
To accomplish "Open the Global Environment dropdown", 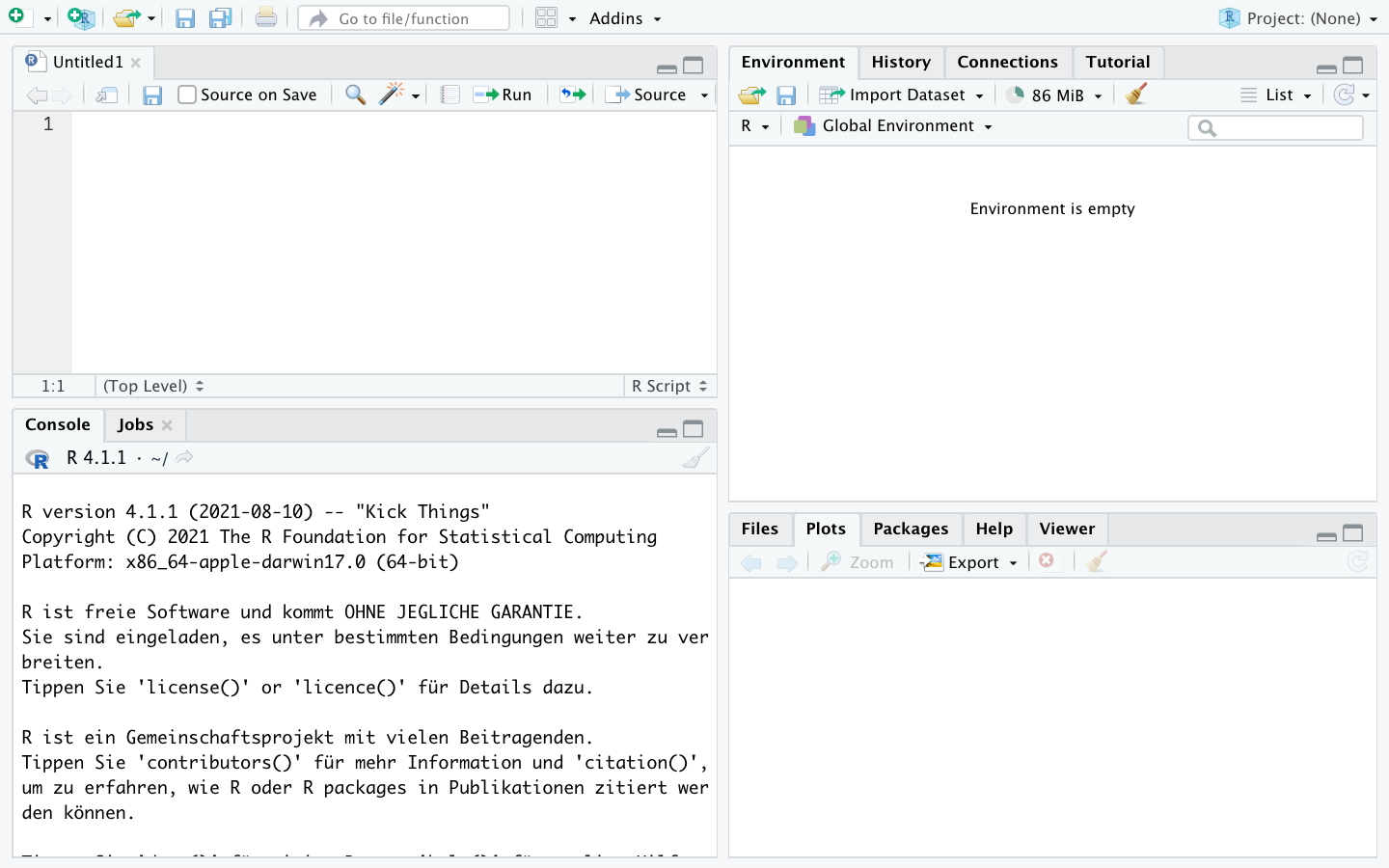I will point(892,125).
